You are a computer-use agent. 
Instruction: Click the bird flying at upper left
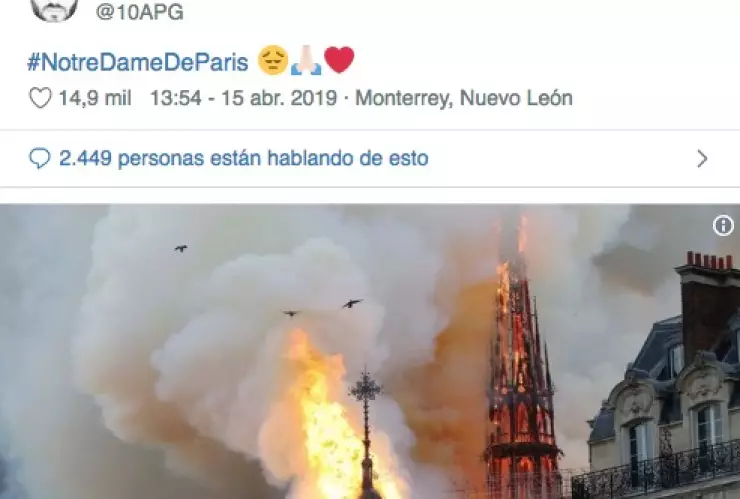tap(181, 248)
